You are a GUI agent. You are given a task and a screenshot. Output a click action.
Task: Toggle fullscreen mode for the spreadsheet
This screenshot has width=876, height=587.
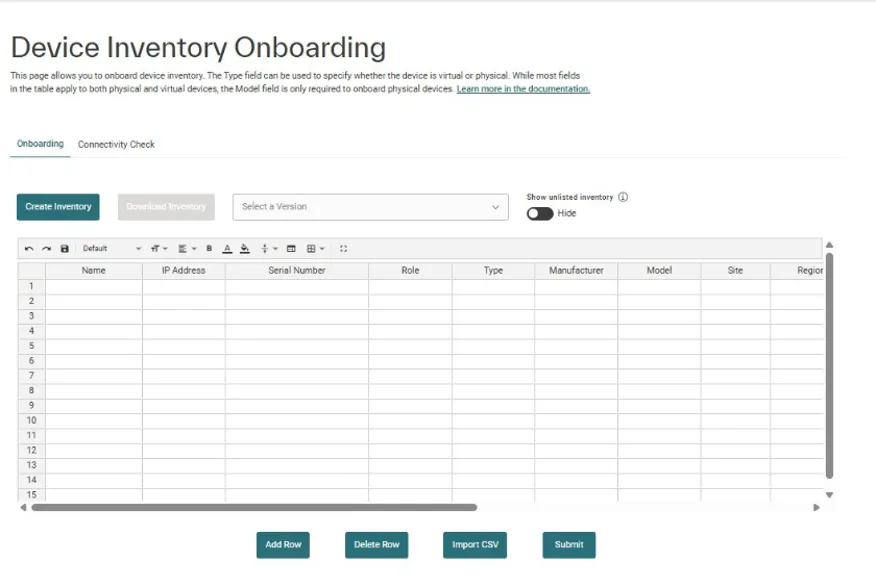click(x=344, y=249)
